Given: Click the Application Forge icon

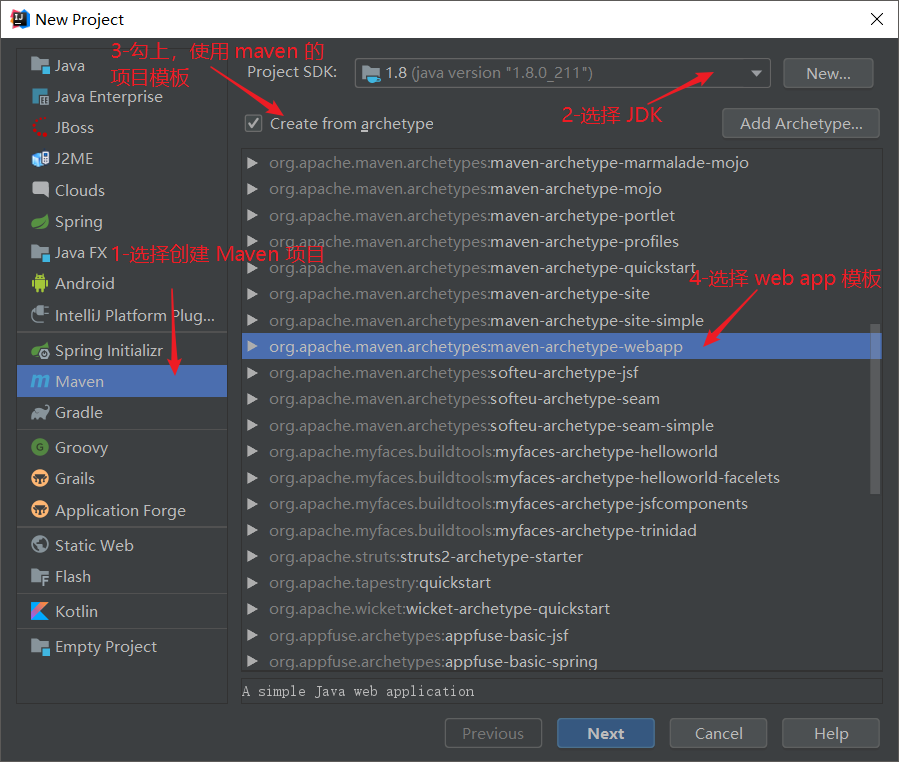Looking at the screenshot, I should pos(40,510).
